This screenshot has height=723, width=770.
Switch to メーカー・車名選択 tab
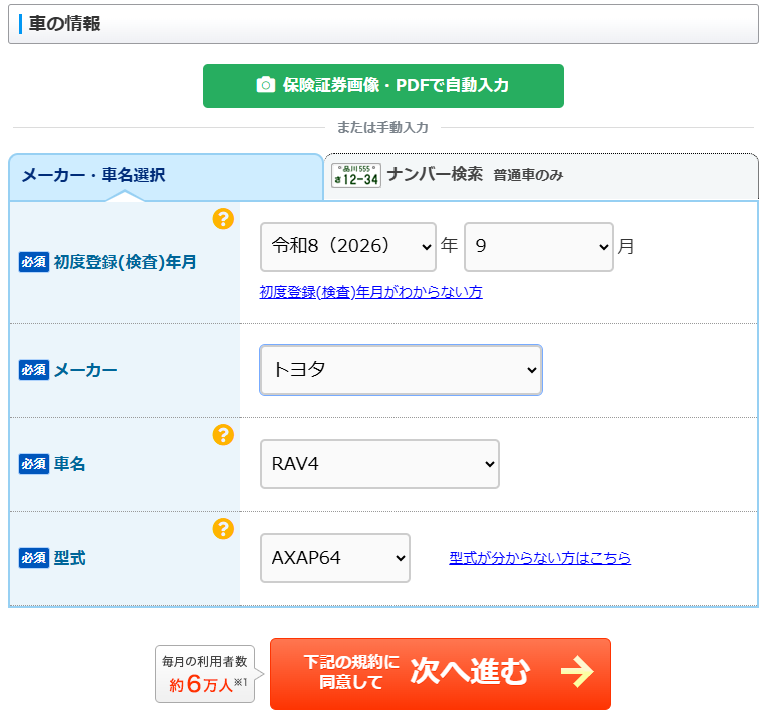(166, 176)
